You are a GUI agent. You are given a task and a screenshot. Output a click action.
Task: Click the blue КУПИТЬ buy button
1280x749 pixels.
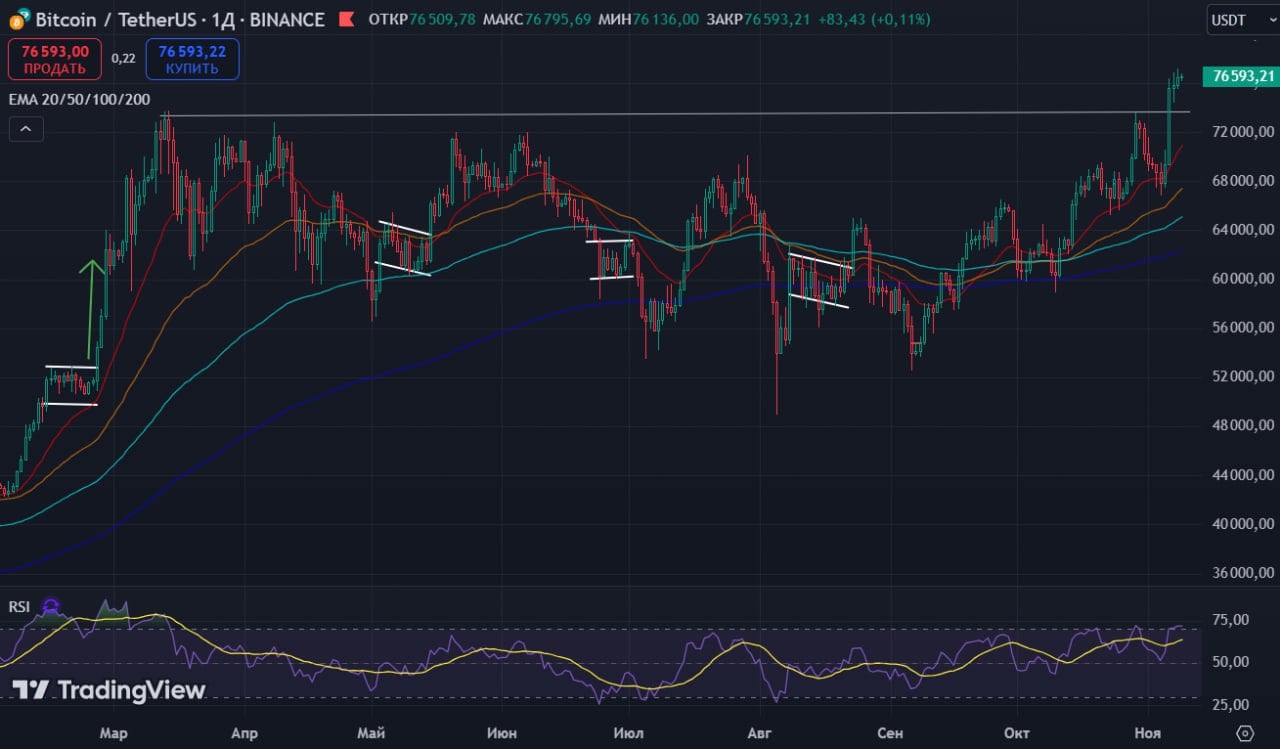point(192,60)
